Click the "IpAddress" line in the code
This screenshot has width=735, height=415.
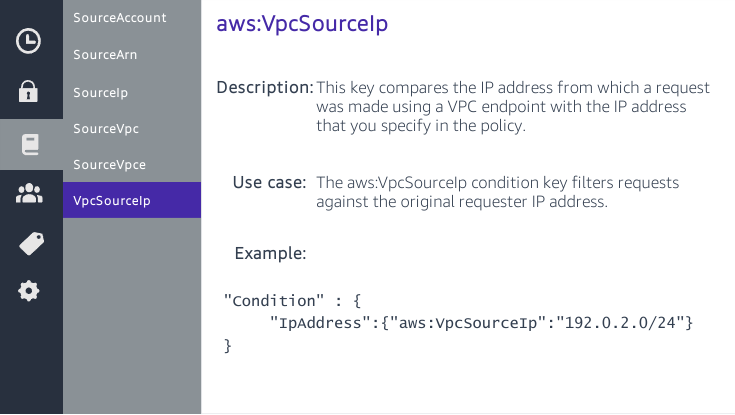click(x=481, y=323)
